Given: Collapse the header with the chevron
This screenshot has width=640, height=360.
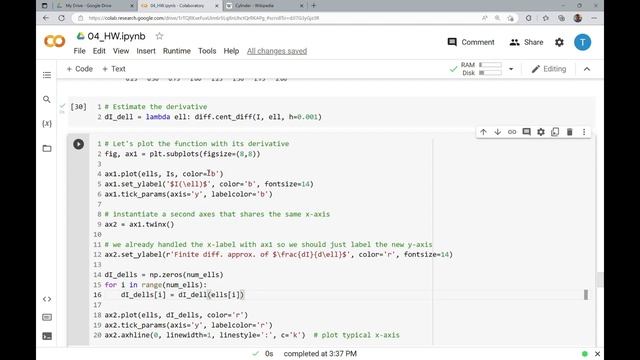Looking at the screenshot, I should (x=587, y=69).
